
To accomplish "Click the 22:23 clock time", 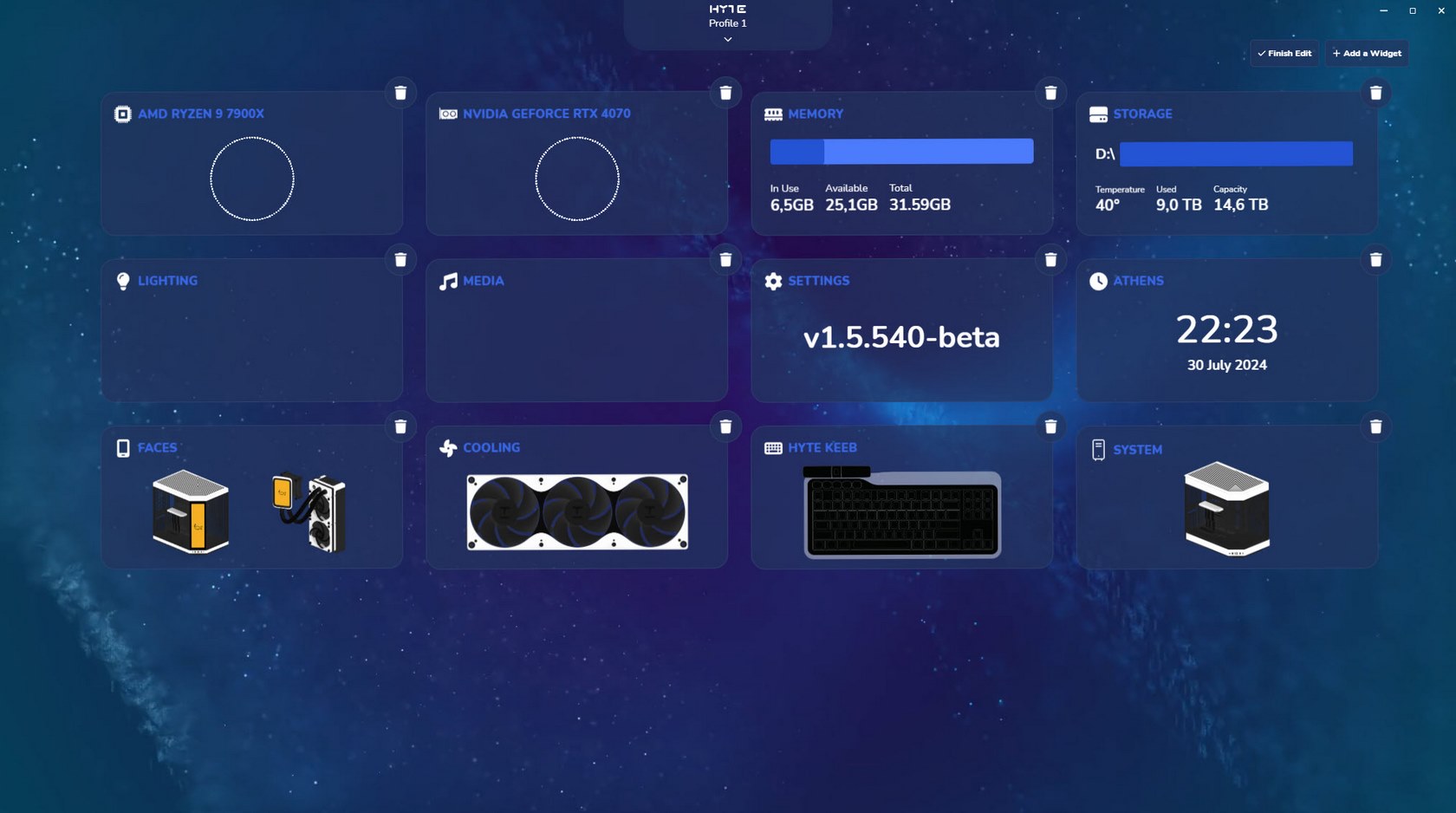I will [x=1226, y=329].
